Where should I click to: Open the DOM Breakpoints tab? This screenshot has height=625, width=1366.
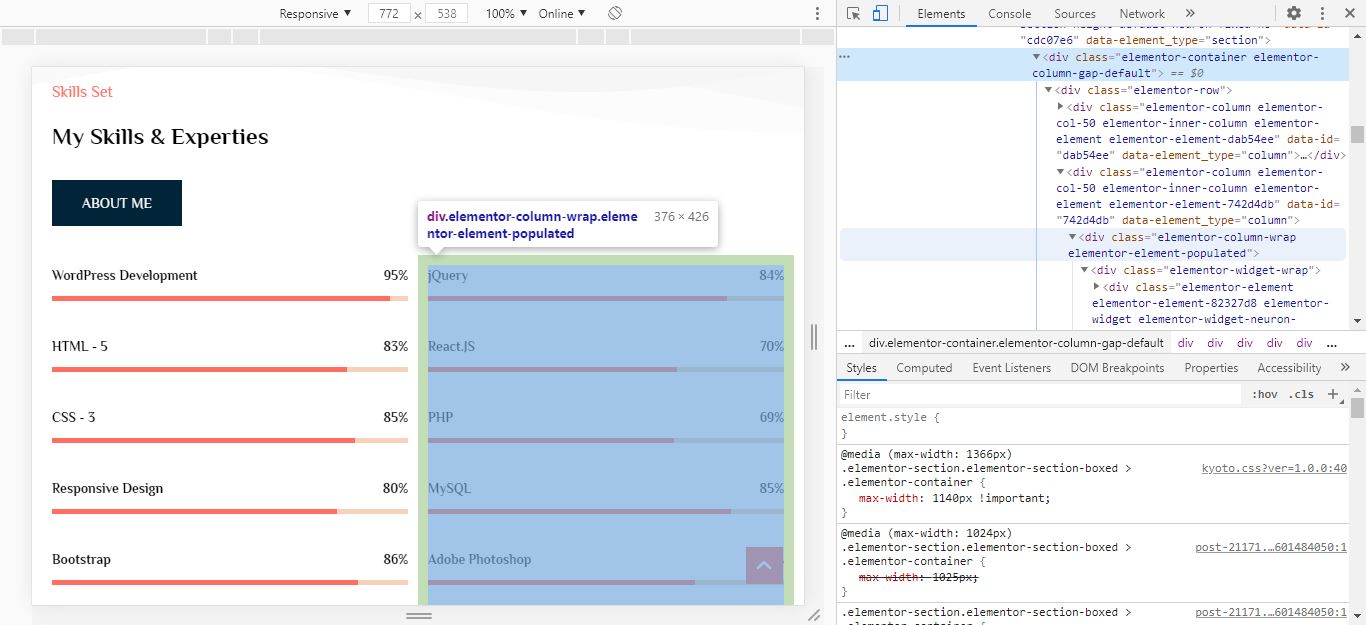(1117, 367)
